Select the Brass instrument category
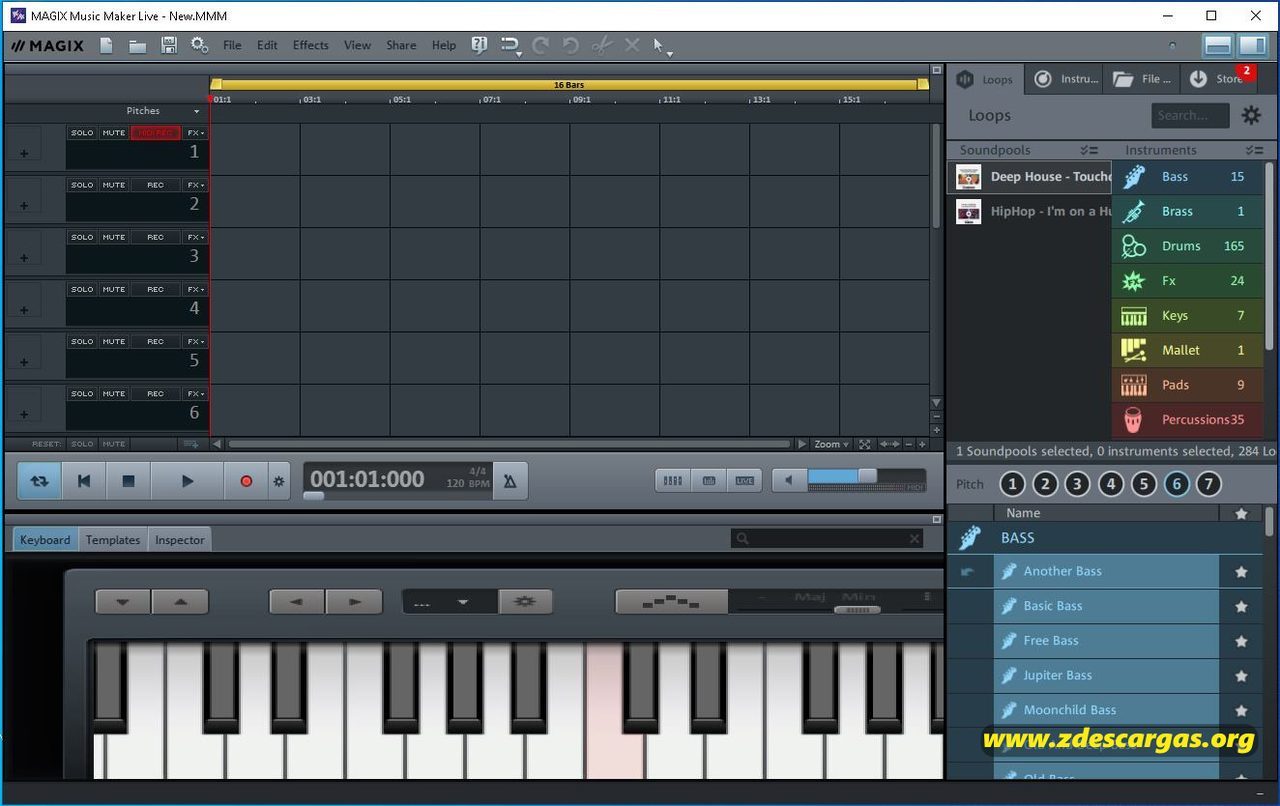The width and height of the screenshot is (1280, 806). (1187, 211)
